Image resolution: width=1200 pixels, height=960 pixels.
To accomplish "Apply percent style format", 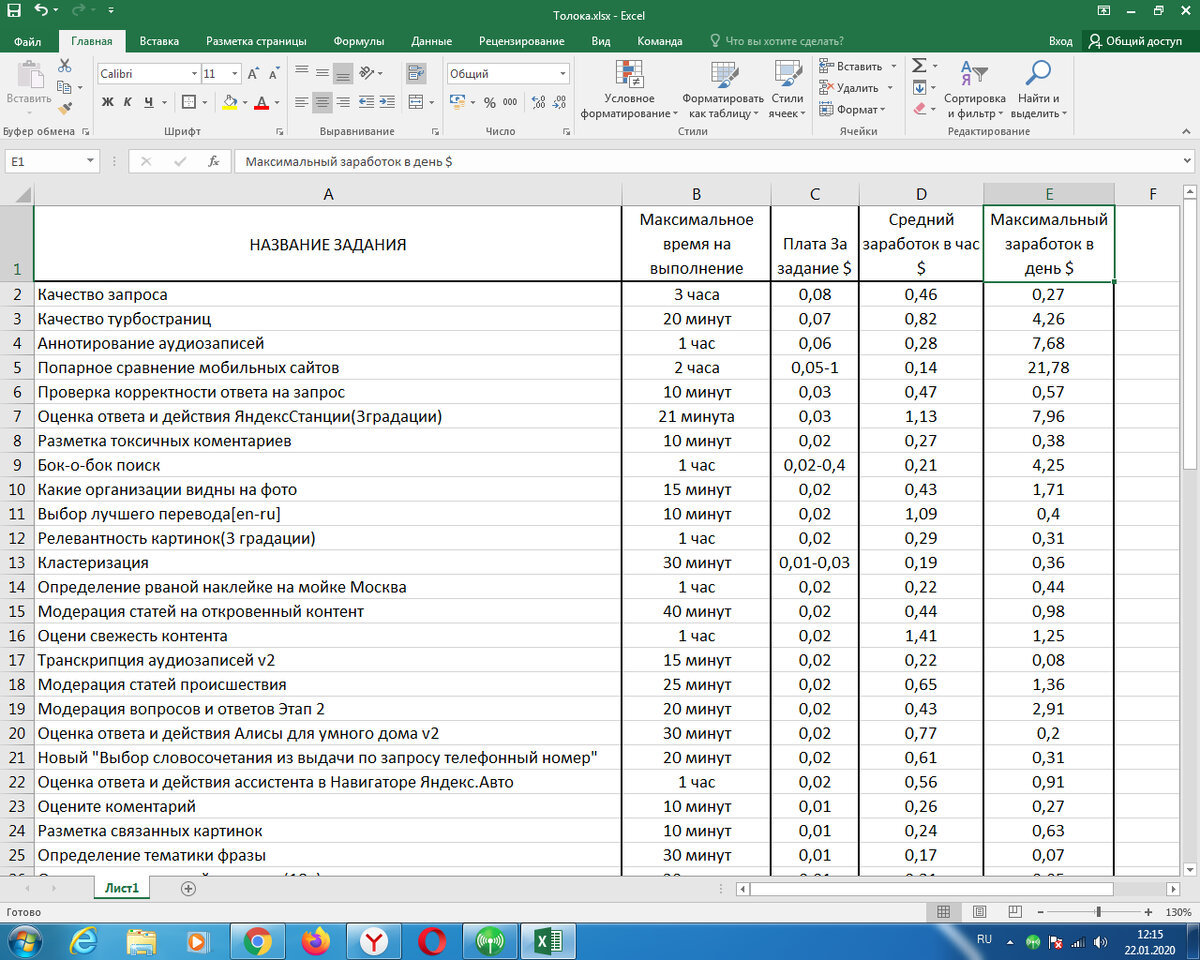I will [490, 102].
